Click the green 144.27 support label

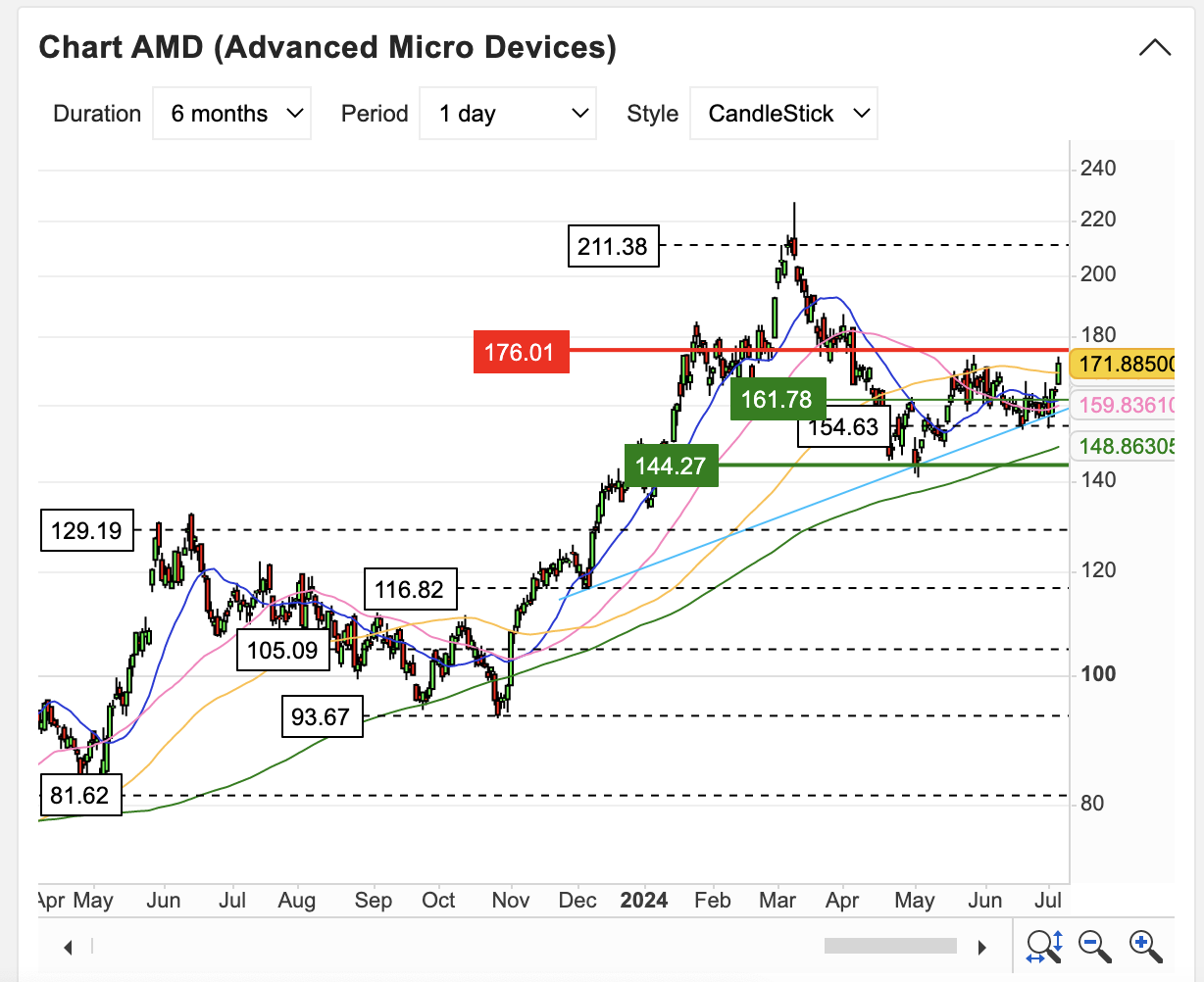tap(672, 465)
